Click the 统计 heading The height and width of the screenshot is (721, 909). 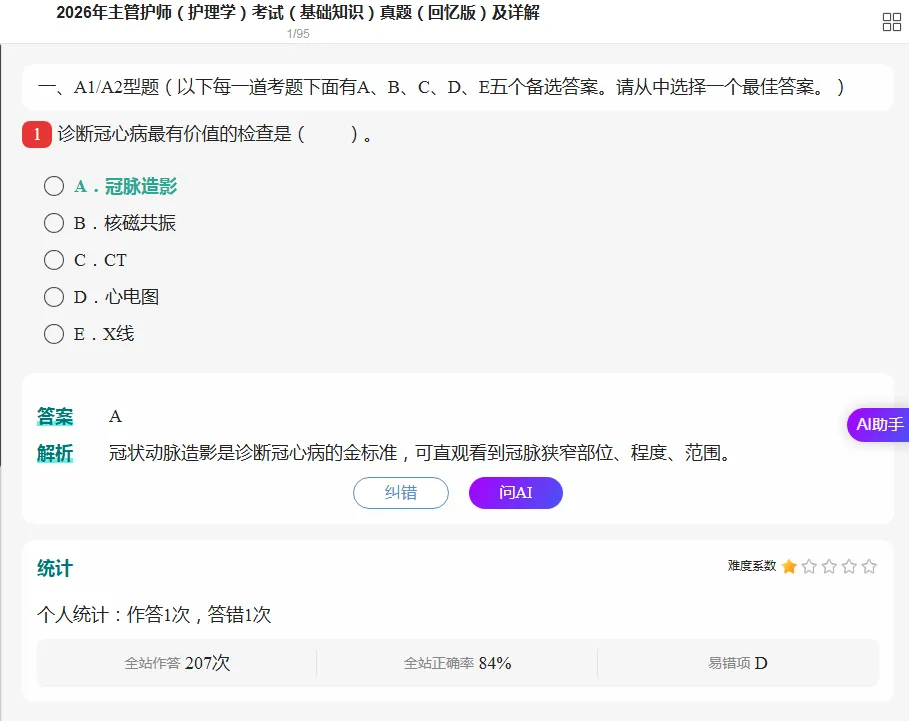[x=55, y=569]
